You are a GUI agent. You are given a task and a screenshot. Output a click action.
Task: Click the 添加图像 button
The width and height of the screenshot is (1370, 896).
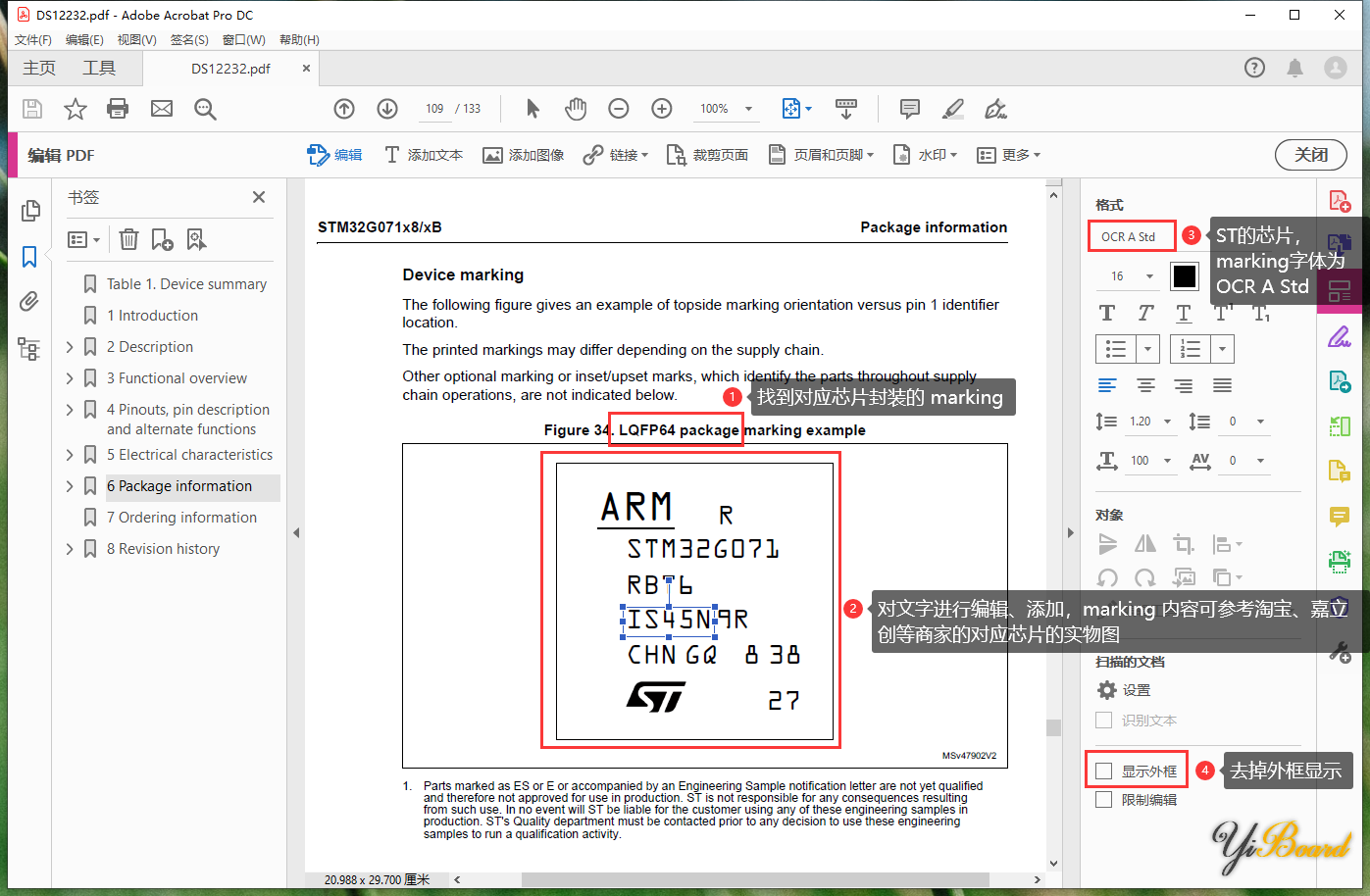524,155
